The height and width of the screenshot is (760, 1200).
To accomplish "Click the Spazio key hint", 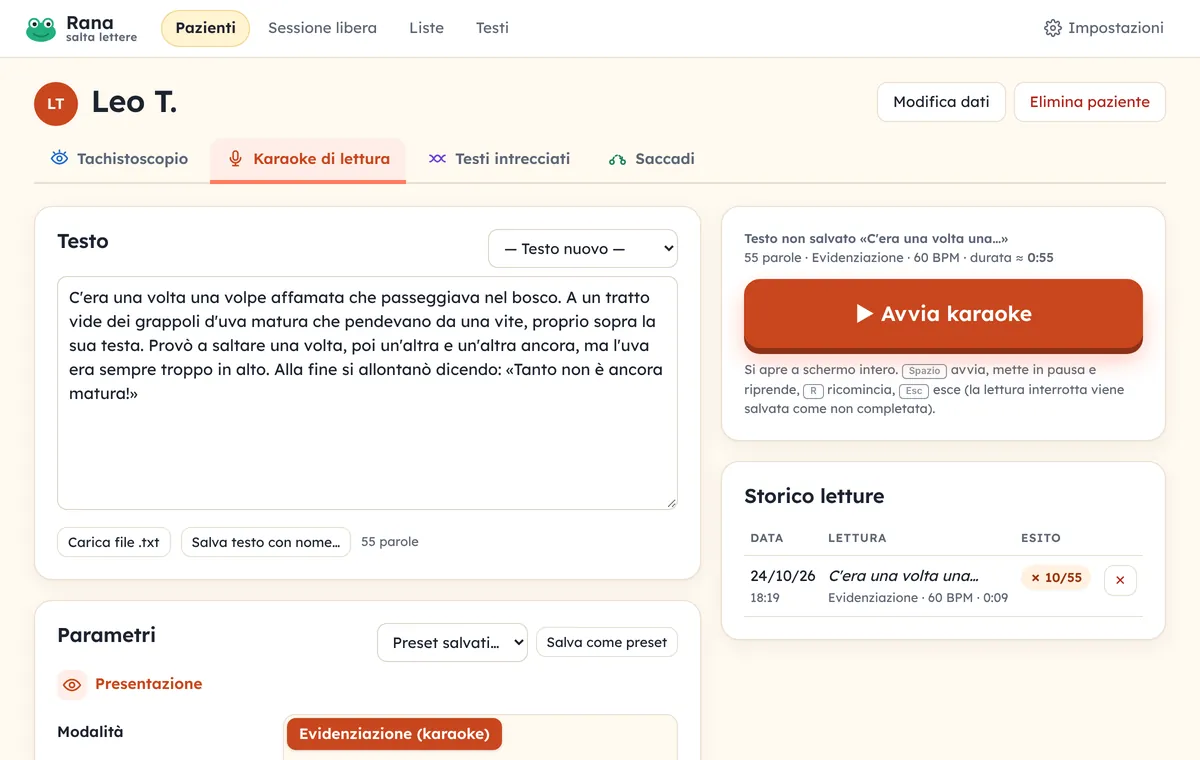I will tap(924, 371).
